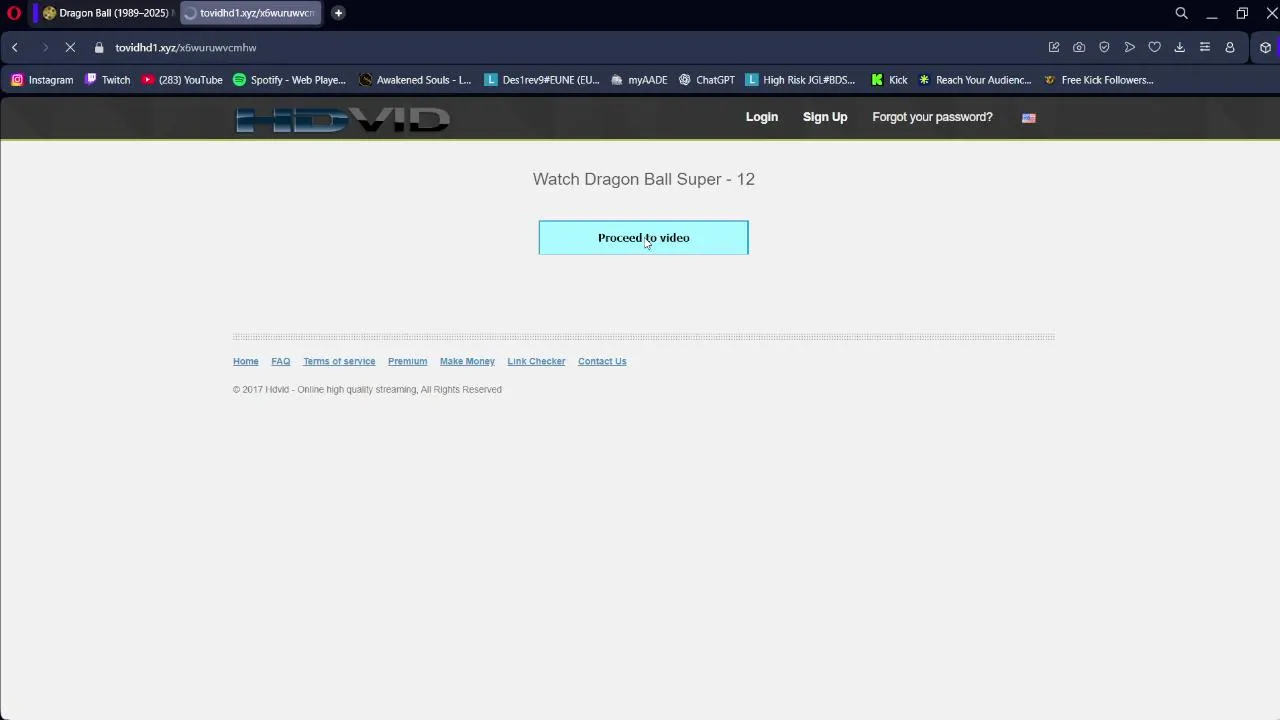Go forward with the forward arrow

click(45, 47)
